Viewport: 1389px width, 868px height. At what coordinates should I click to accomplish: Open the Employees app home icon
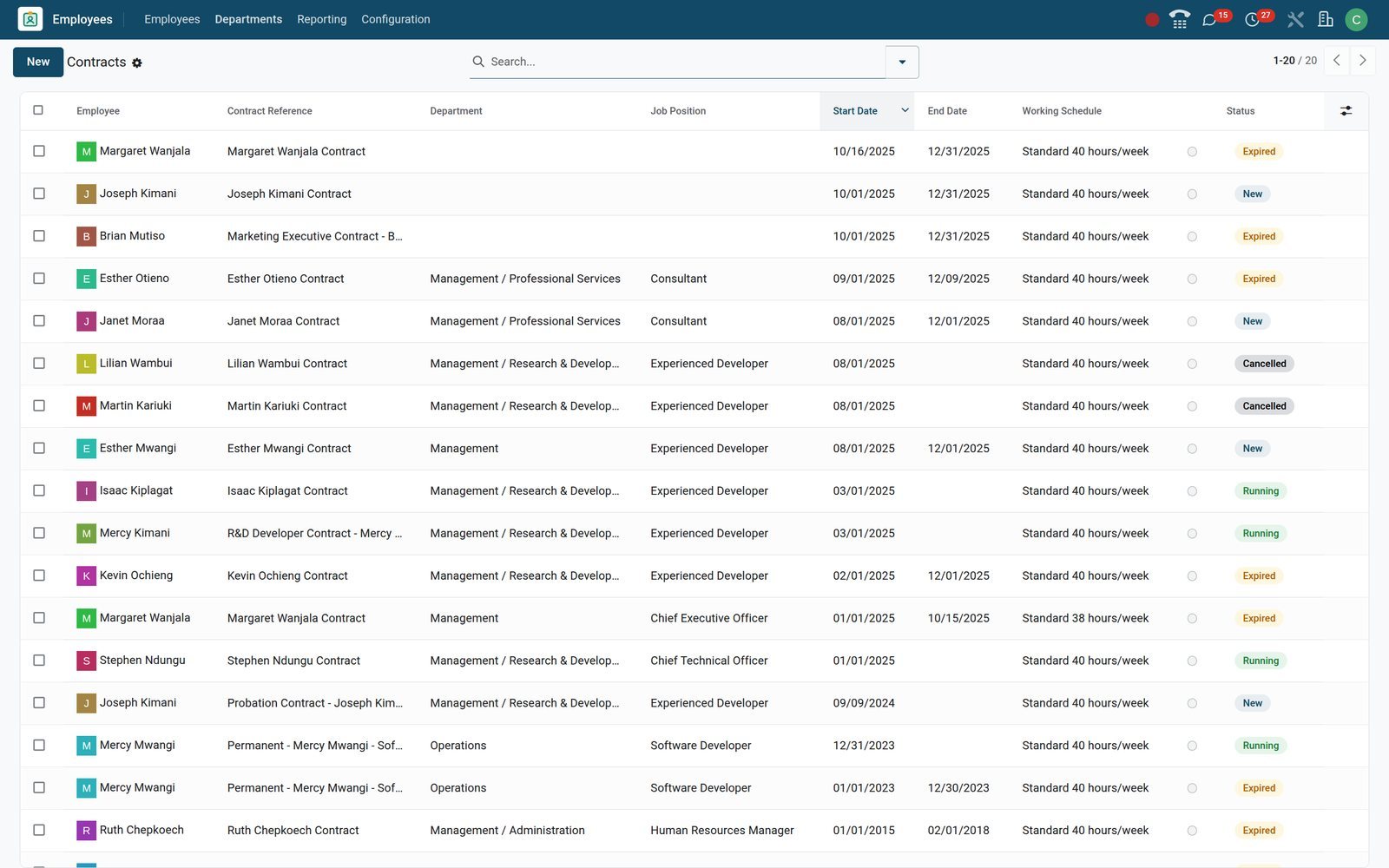point(30,19)
